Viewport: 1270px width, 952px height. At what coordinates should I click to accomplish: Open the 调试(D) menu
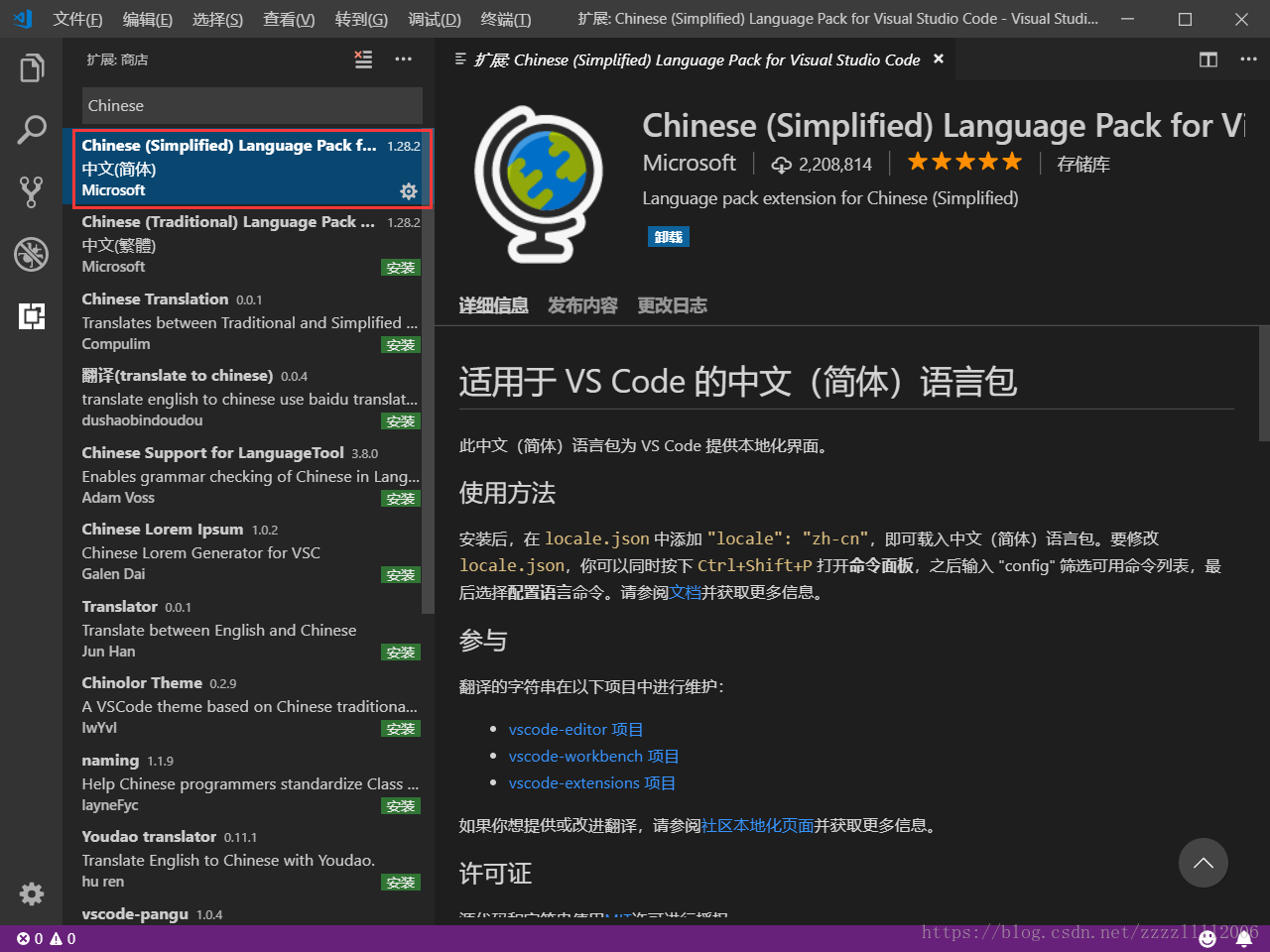pos(435,19)
